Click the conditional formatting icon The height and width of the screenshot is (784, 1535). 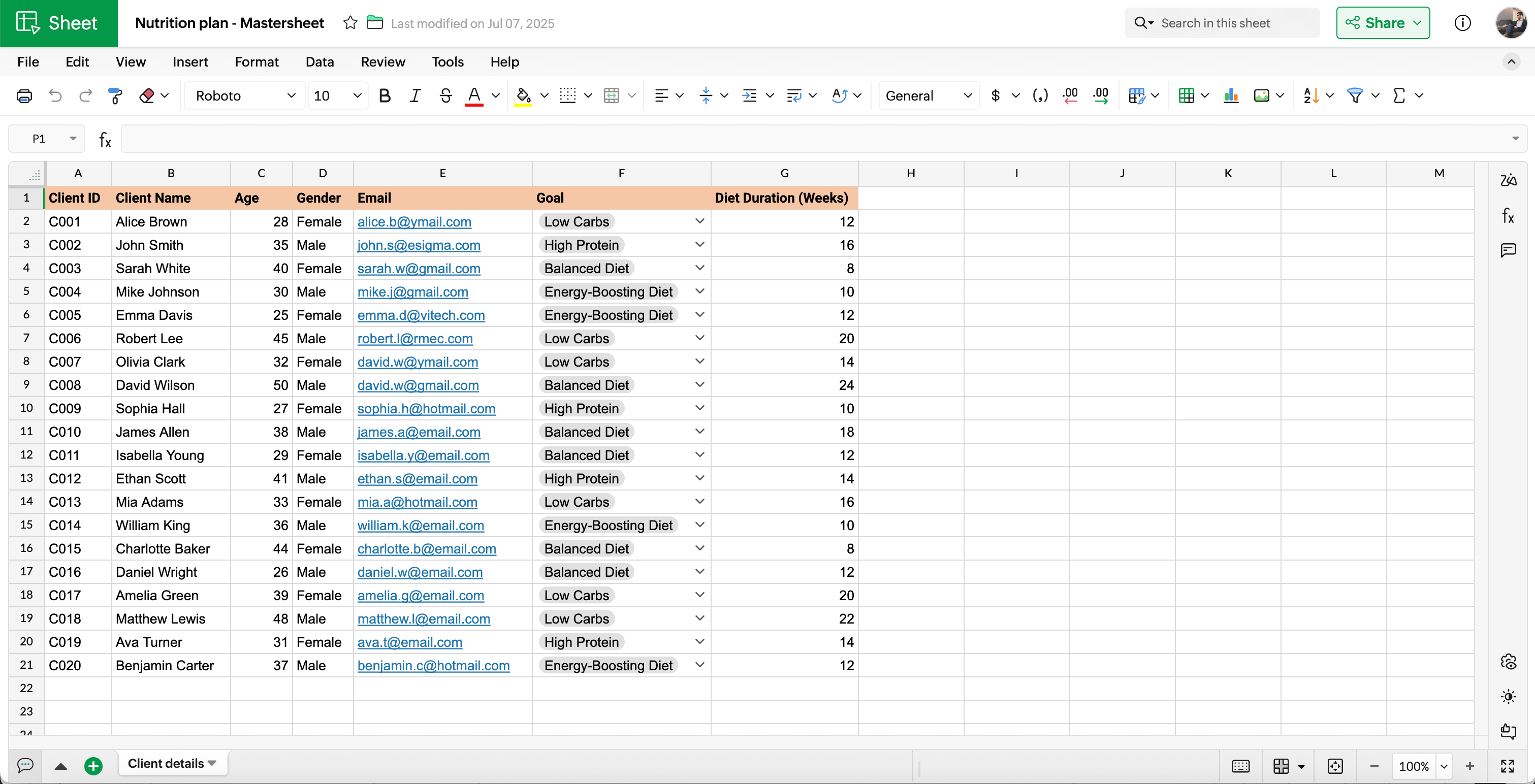pos(1136,95)
